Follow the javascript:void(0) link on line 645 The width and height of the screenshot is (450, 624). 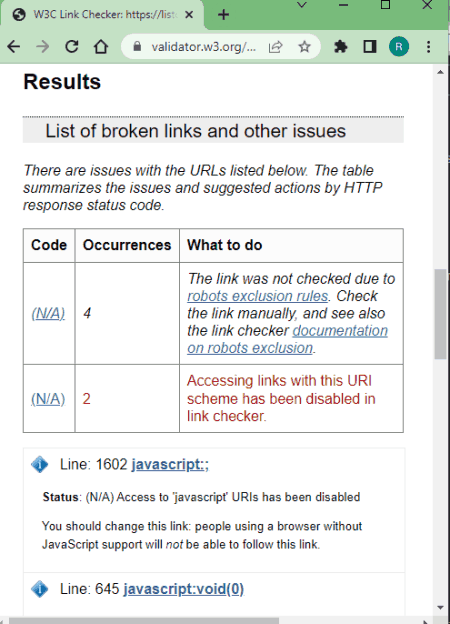click(183, 589)
